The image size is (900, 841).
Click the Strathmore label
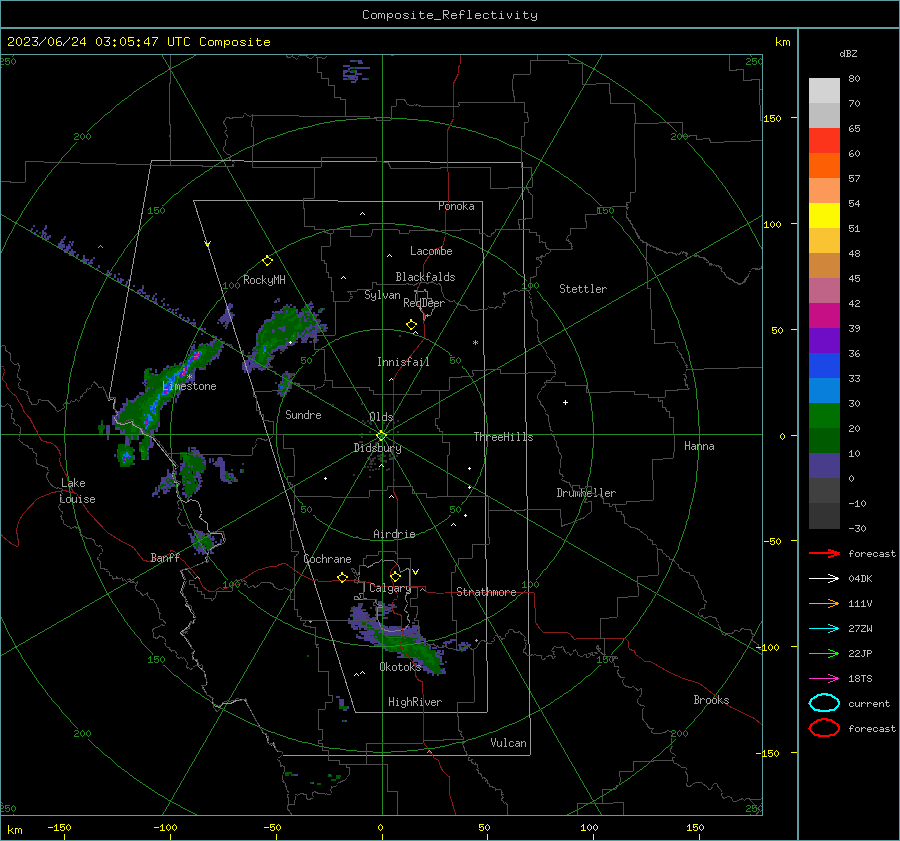486,592
